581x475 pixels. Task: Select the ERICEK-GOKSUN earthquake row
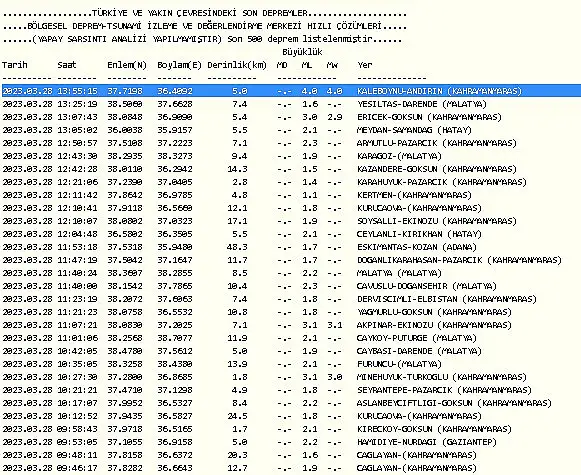[x=252, y=117]
